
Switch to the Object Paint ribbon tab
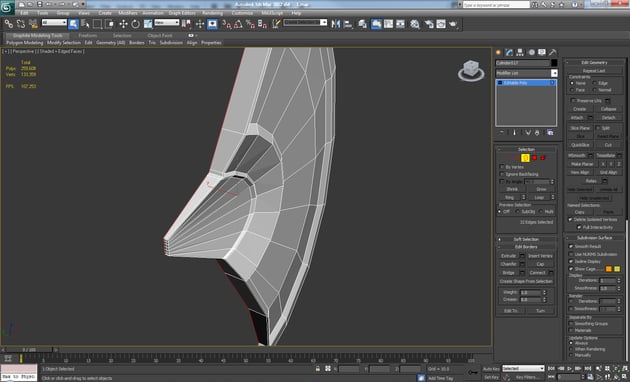[x=160, y=35]
